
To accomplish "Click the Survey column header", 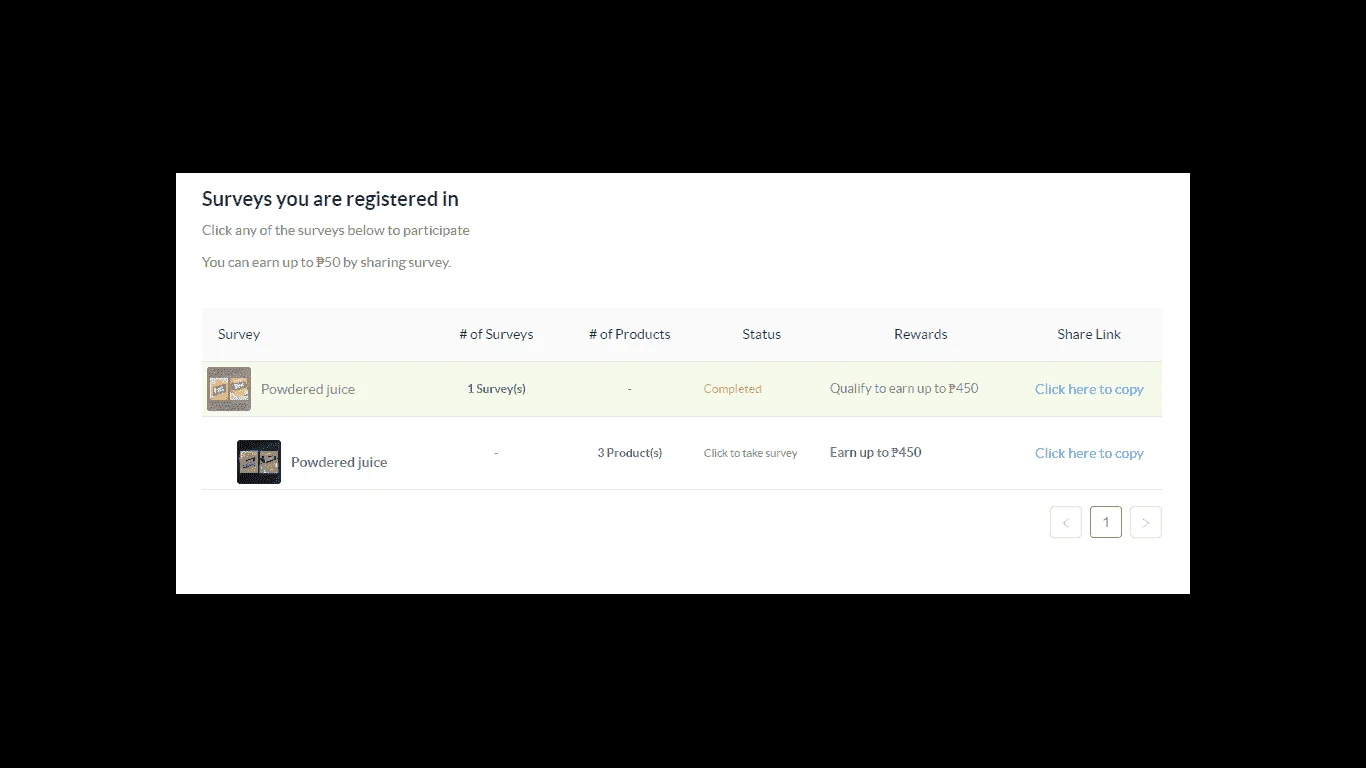I will tap(239, 334).
